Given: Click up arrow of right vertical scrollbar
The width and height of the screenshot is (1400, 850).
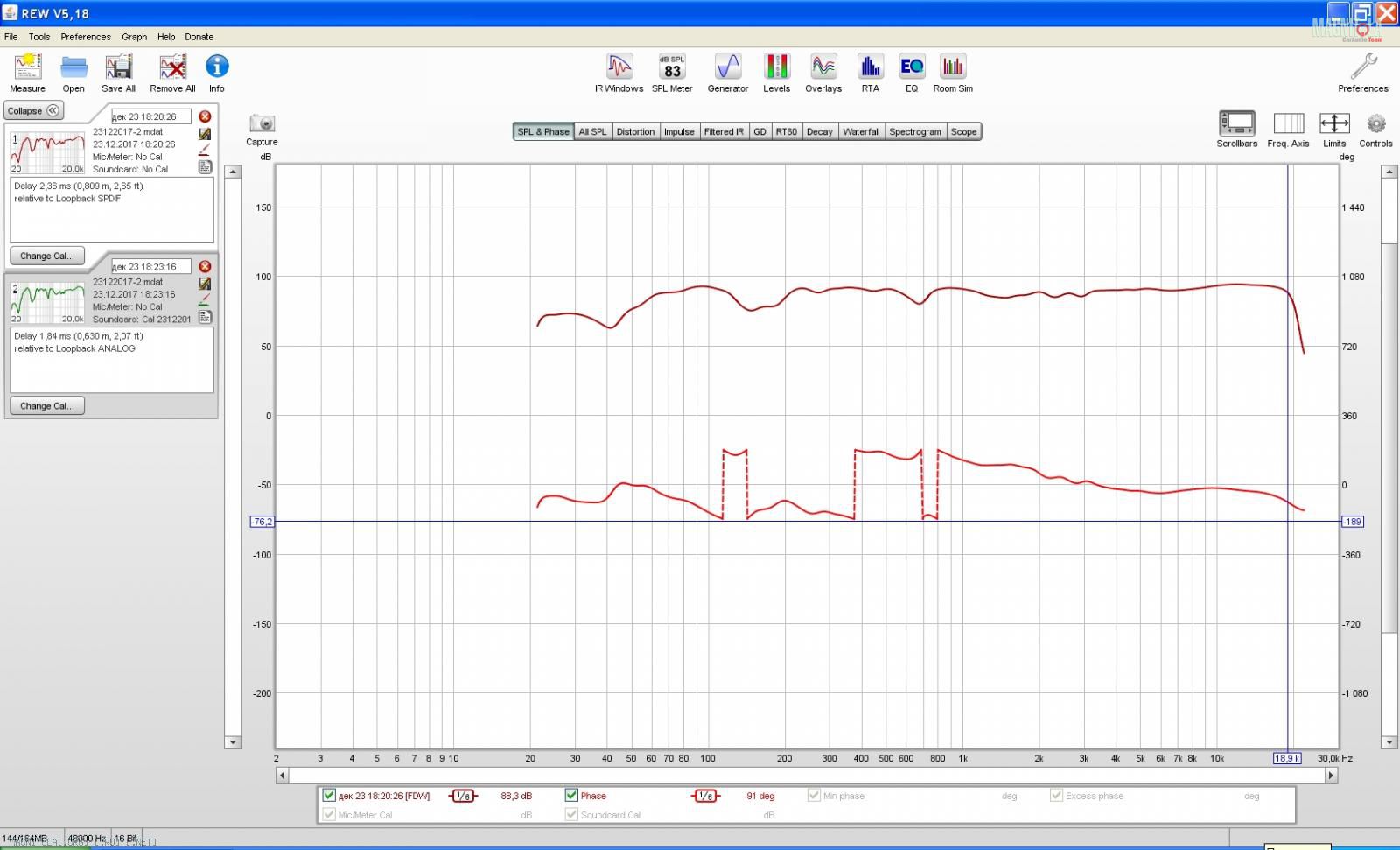Looking at the screenshot, I should pyautogui.click(x=1389, y=172).
